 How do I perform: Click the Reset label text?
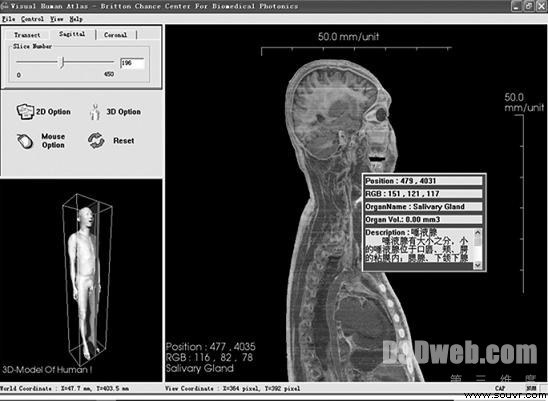click(x=124, y=141)
